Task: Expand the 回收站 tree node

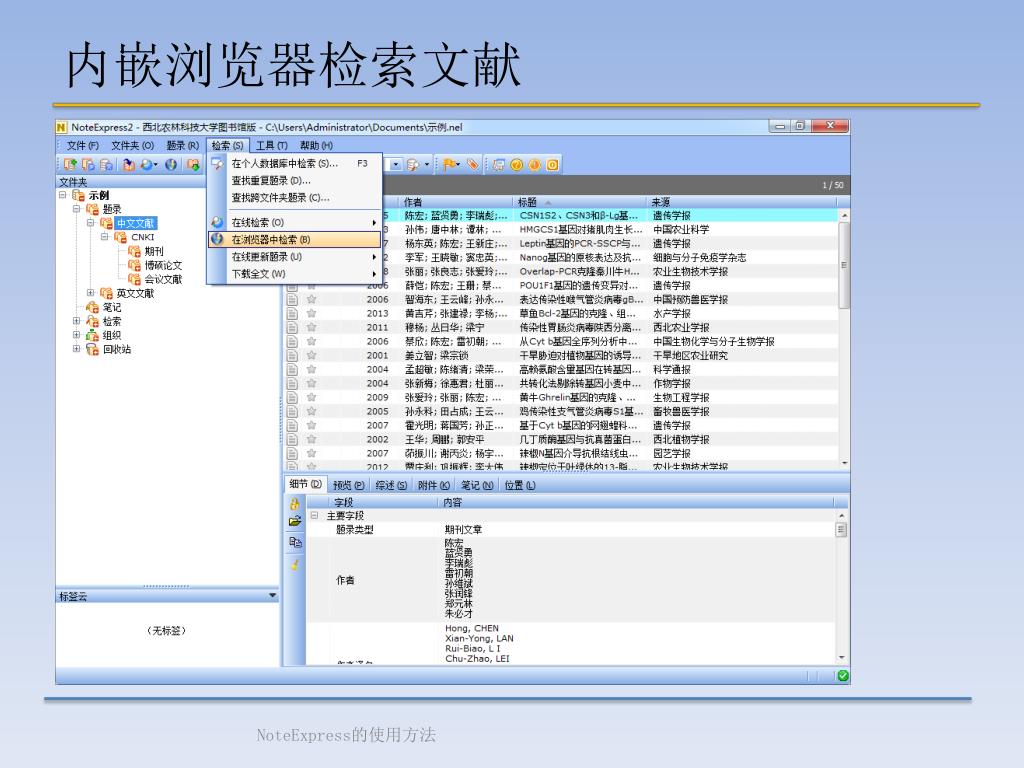Action: click(x=76, y=349)
